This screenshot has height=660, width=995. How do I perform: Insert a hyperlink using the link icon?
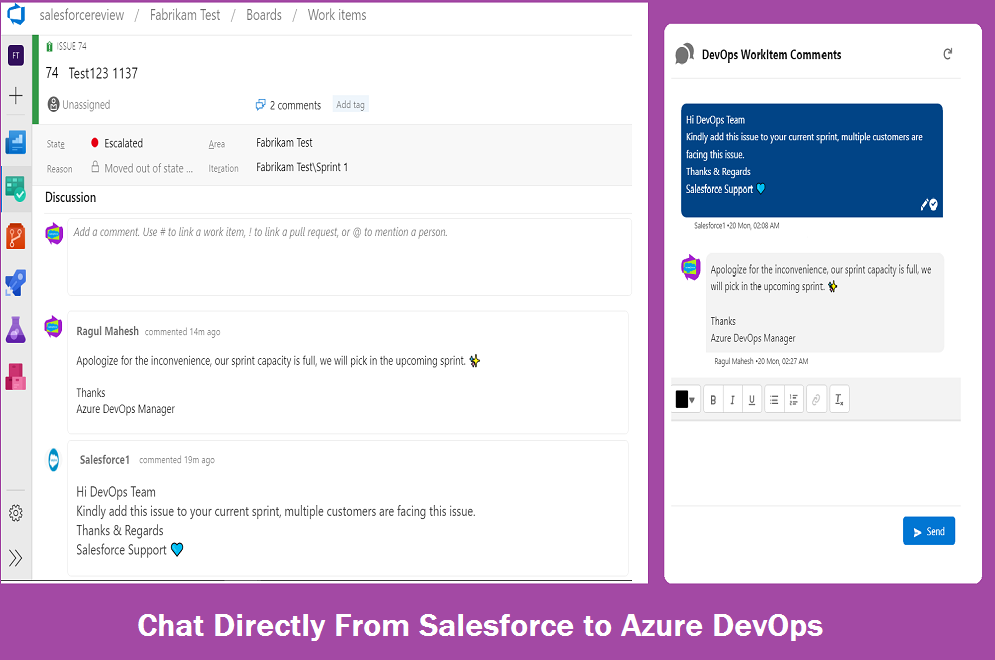coord(816,399)
